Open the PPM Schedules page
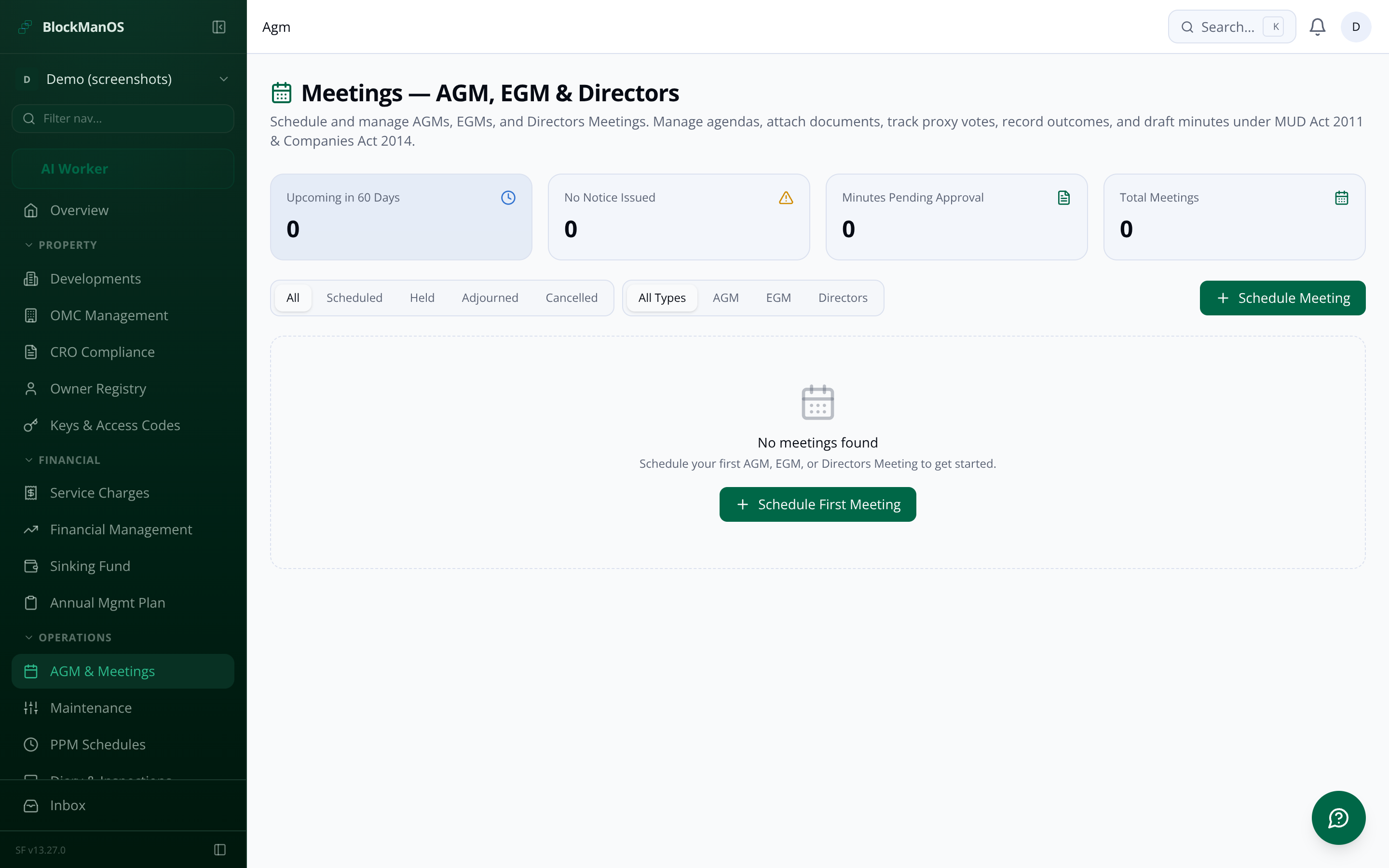This screenshot has width=1389, height=868. 123,745
